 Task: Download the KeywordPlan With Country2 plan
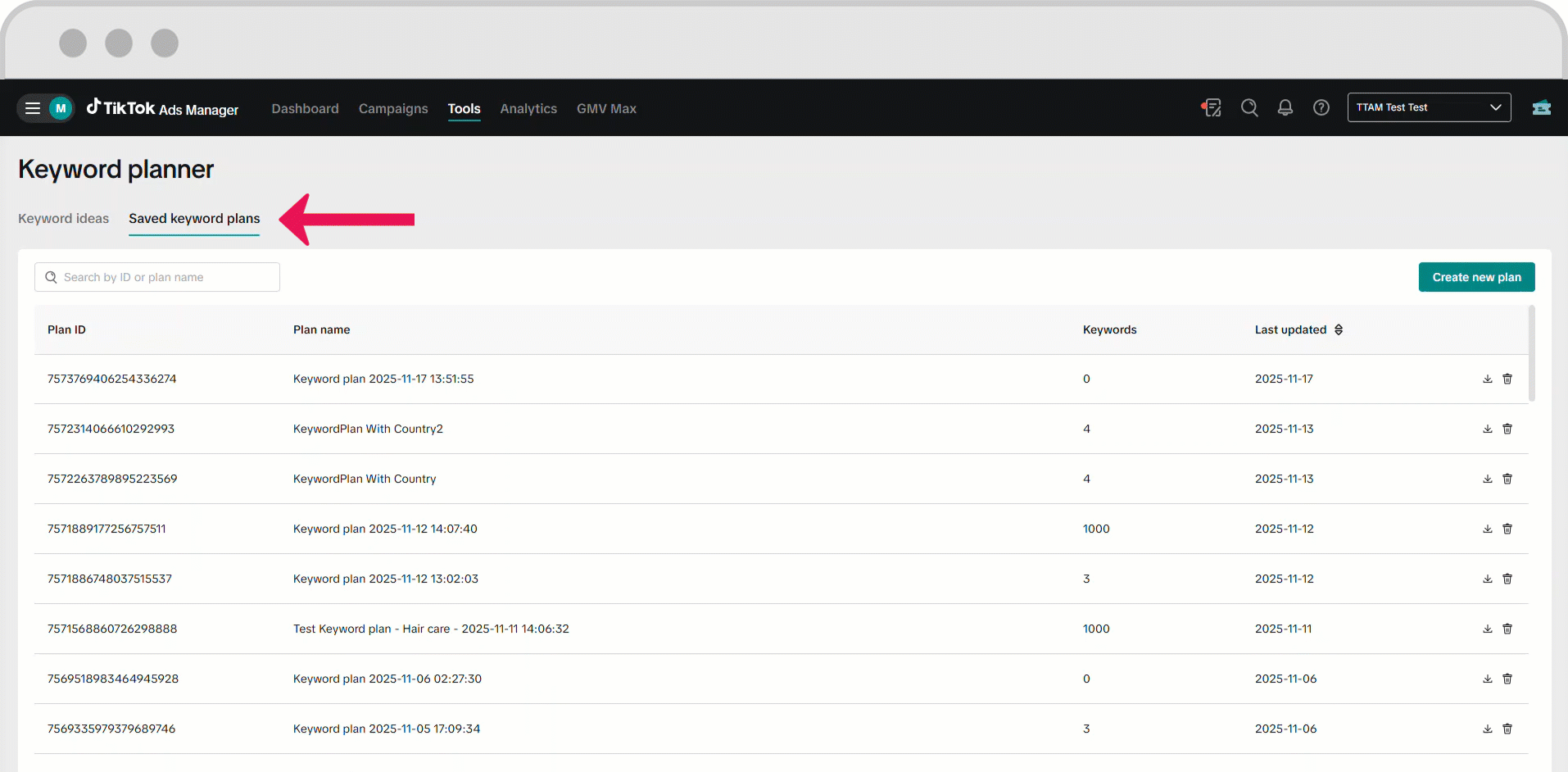click(1487, 429)
